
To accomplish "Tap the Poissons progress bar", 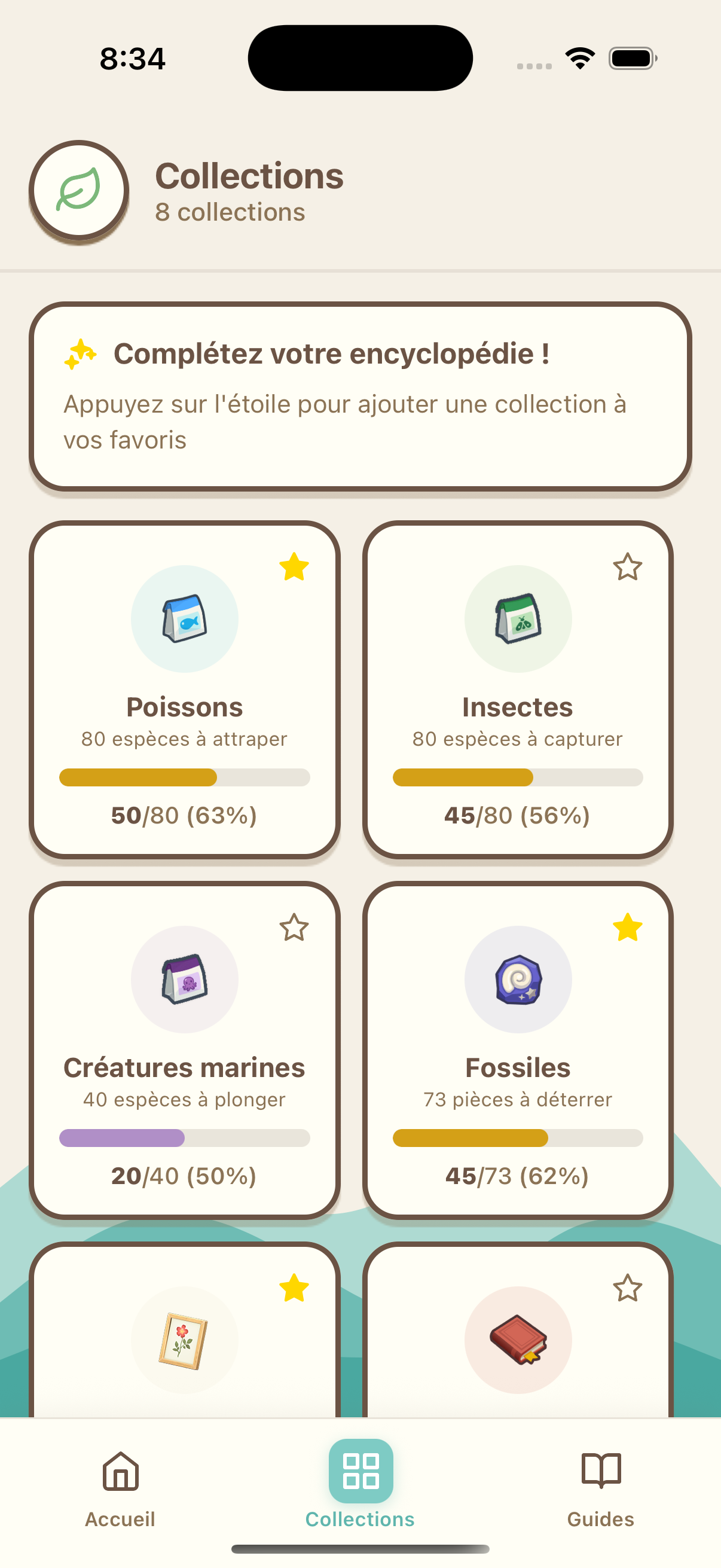I will click(x=184, y=777).
